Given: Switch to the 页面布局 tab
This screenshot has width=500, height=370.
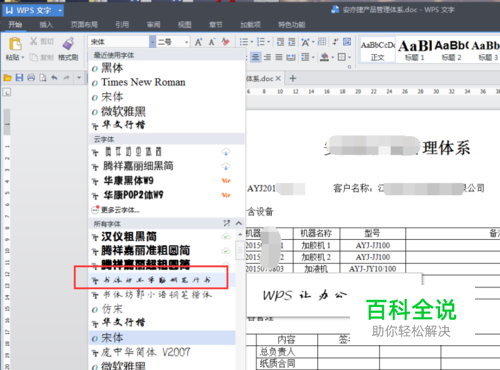Looking at the screenshot, I should (84, 24).
